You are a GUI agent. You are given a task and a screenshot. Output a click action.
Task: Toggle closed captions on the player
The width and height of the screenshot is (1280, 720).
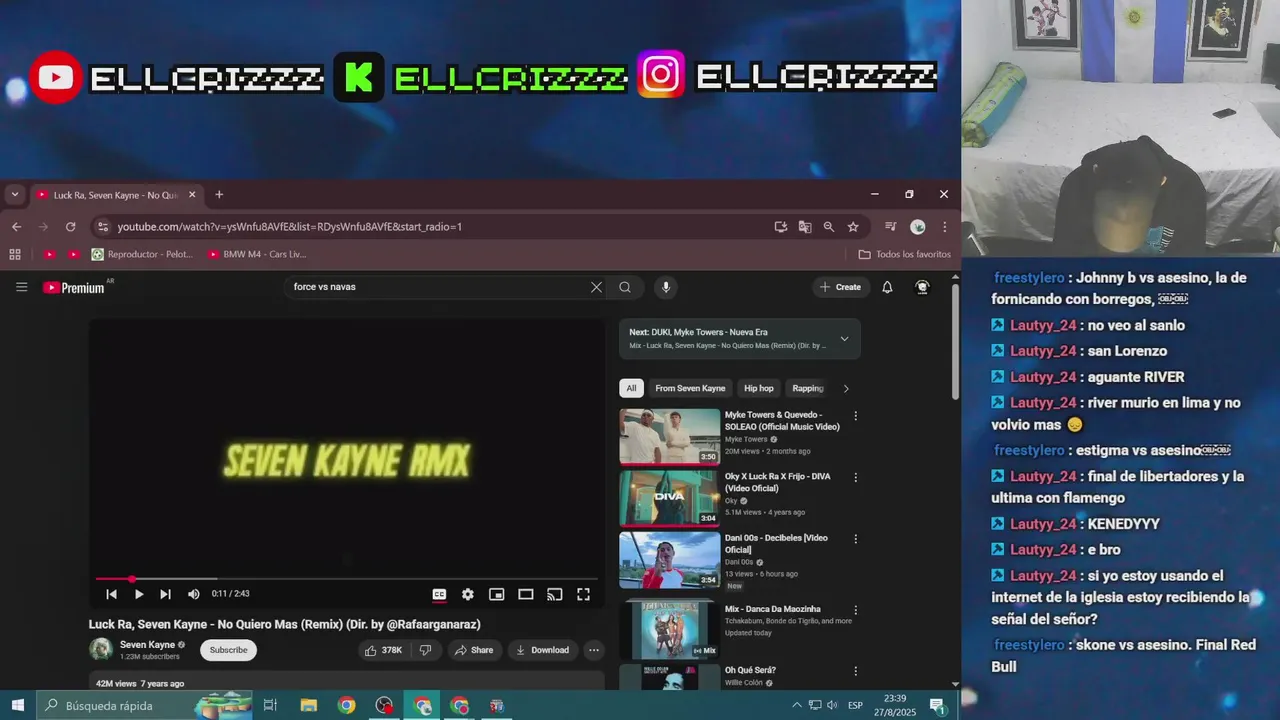pos(439,594)
